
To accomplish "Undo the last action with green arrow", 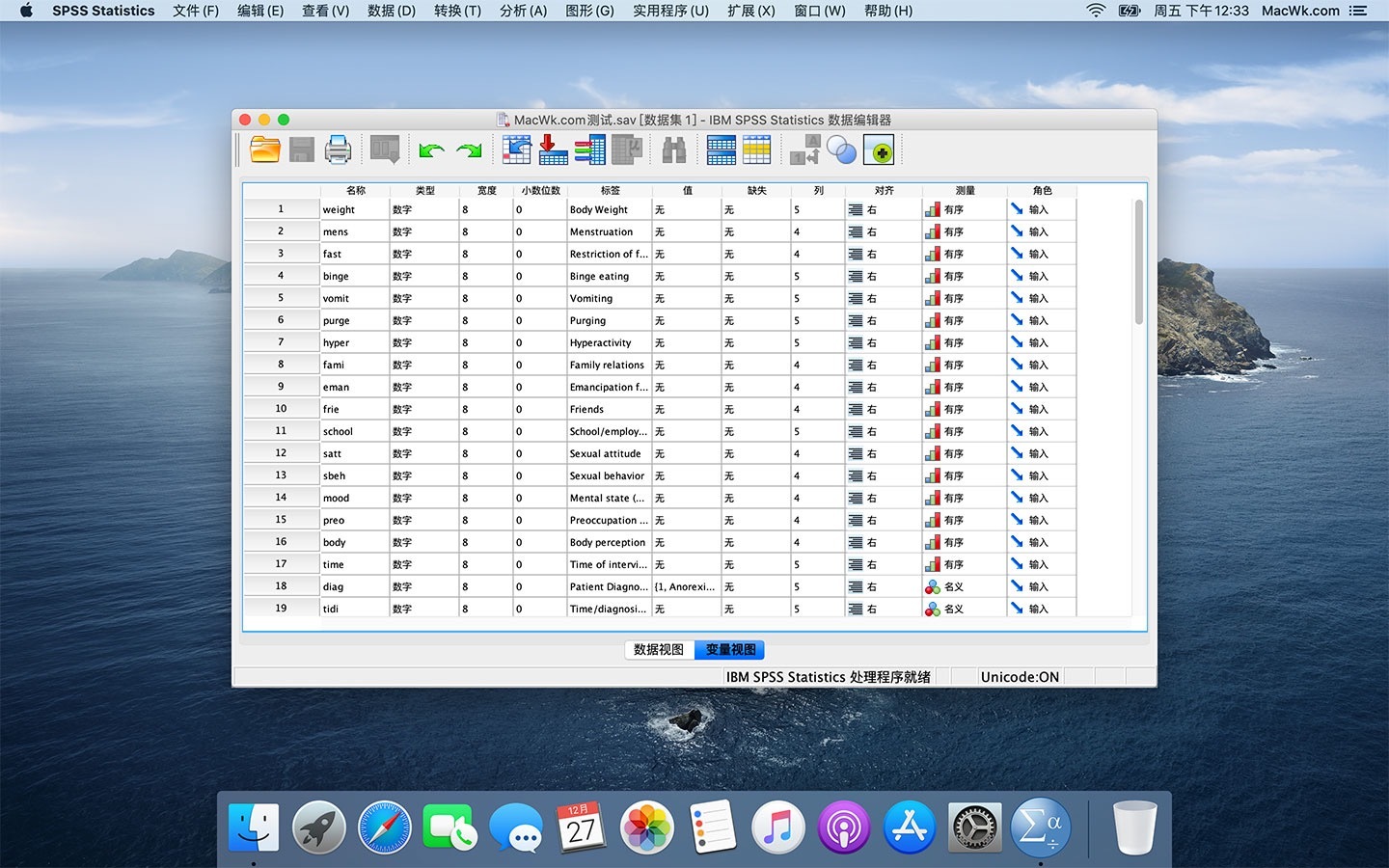I will tap(431, 150).
